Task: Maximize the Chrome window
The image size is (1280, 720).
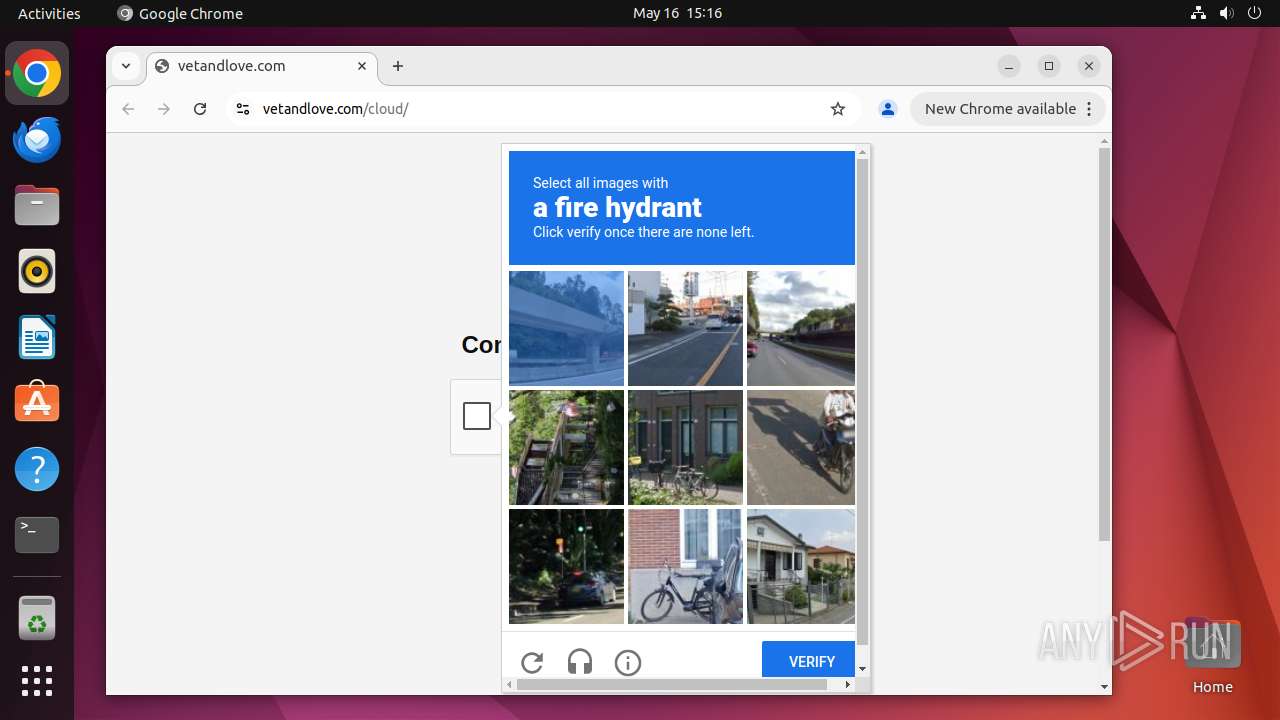Action: [x=1049, y=66]
